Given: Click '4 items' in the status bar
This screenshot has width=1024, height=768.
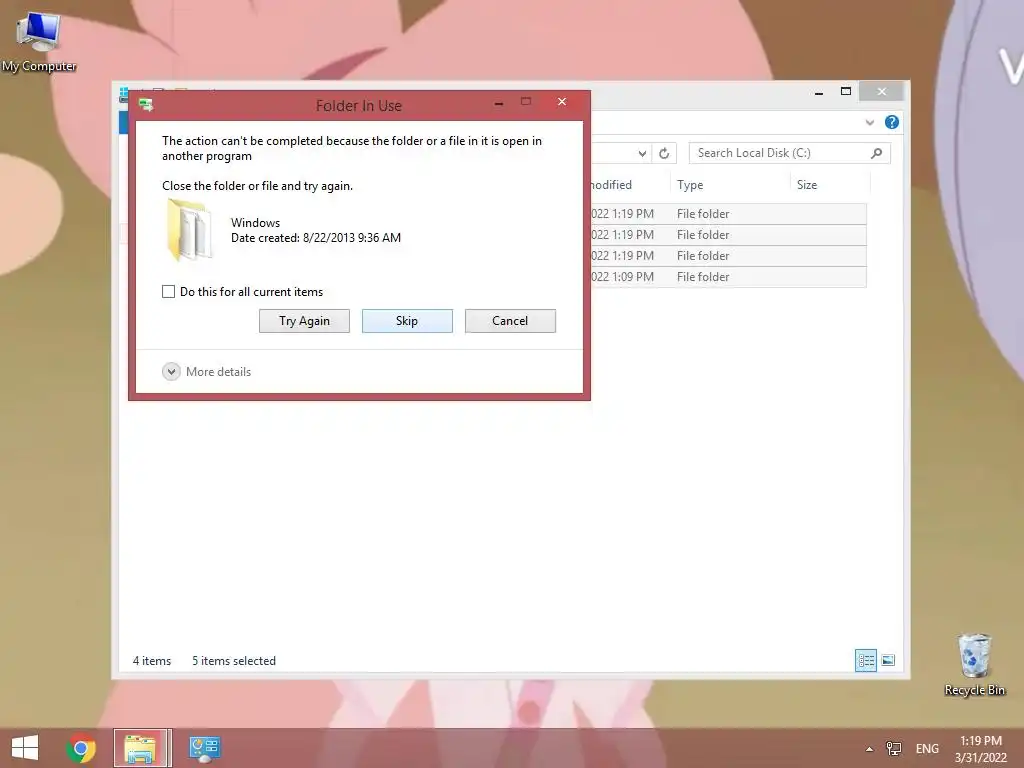Looking at the screenshot, I should [152, 661].
